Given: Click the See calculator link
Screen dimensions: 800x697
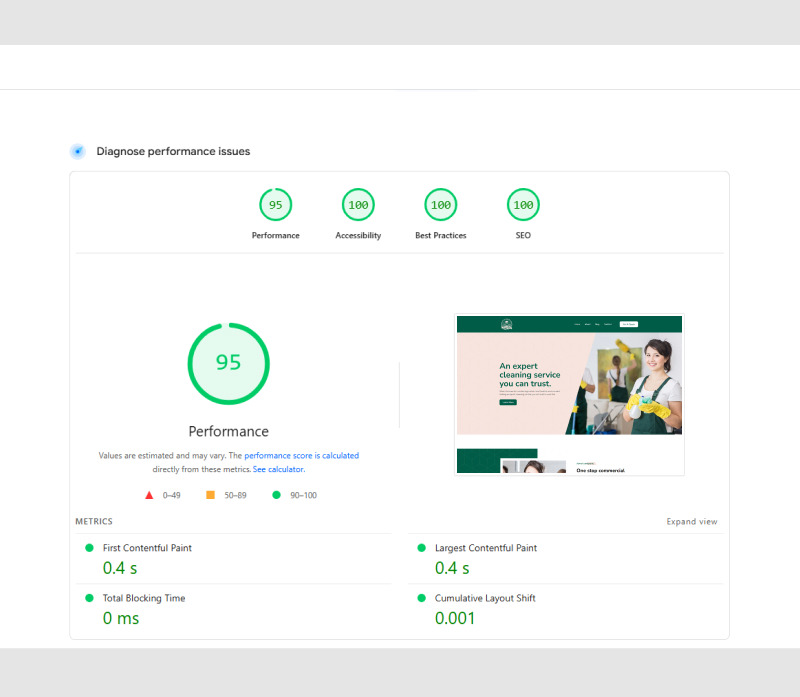Looking at the screenshot, I should click(278, 468).
